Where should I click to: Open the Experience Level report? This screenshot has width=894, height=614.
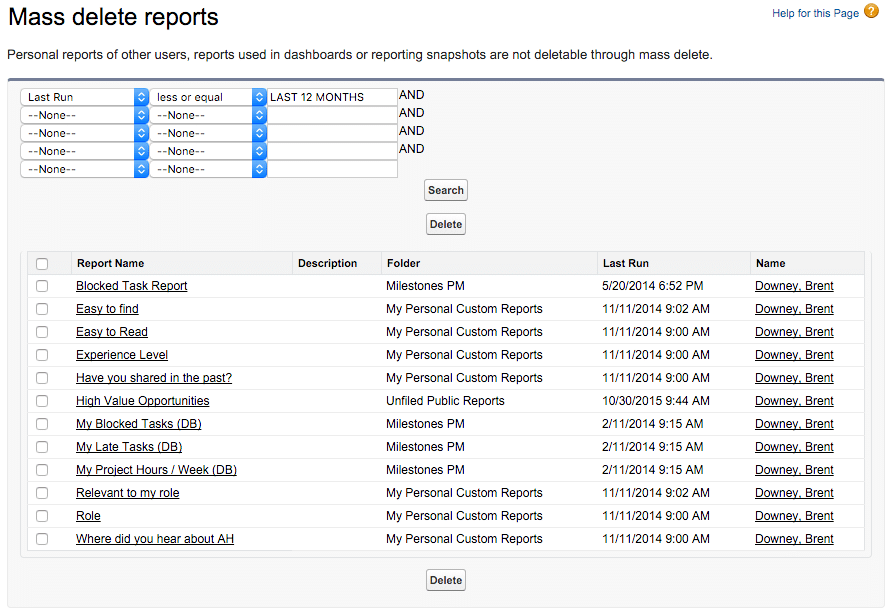[121, 354]
